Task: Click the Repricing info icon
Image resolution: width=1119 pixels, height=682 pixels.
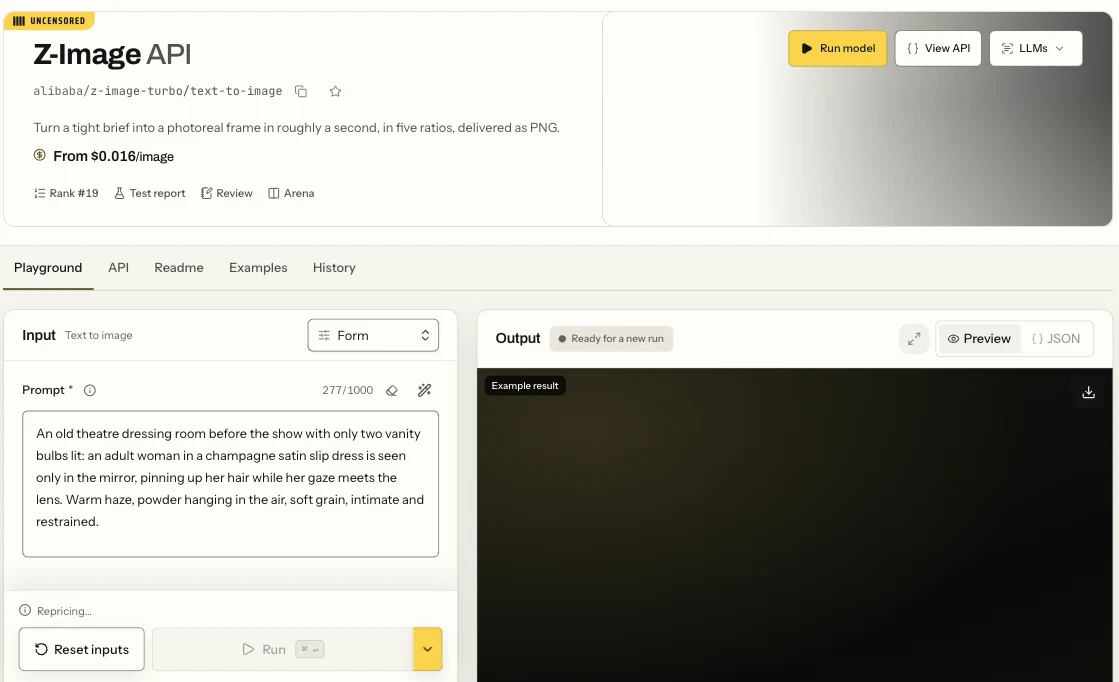Action: coord(25,611)
